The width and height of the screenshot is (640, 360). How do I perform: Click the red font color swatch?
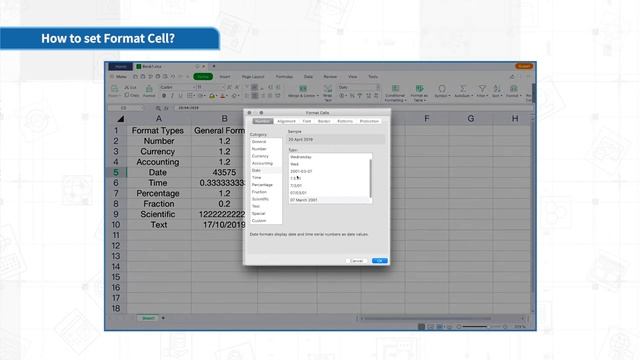point(222,96)
